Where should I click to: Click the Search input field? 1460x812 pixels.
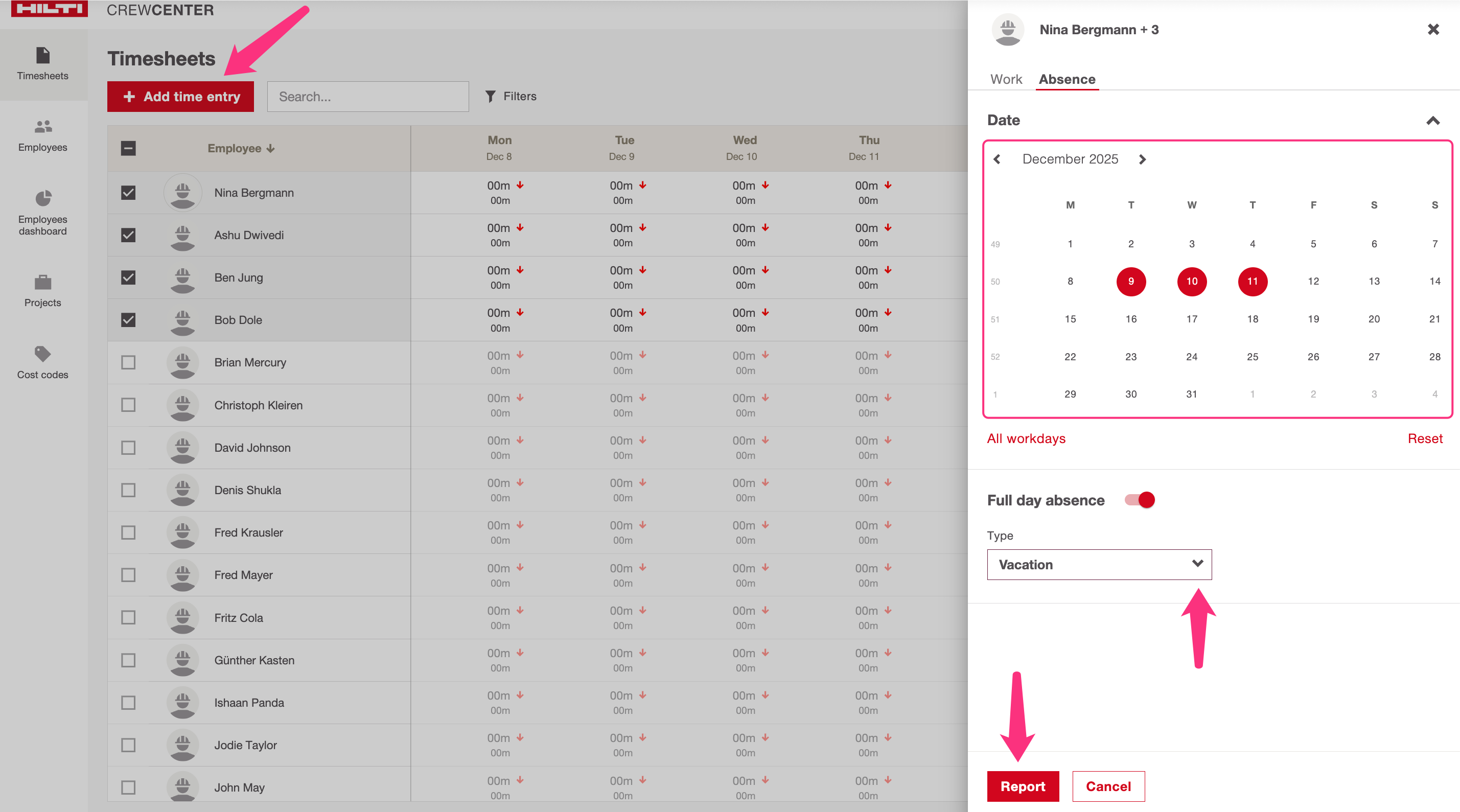pyautogui.click(x=368, y=97)
